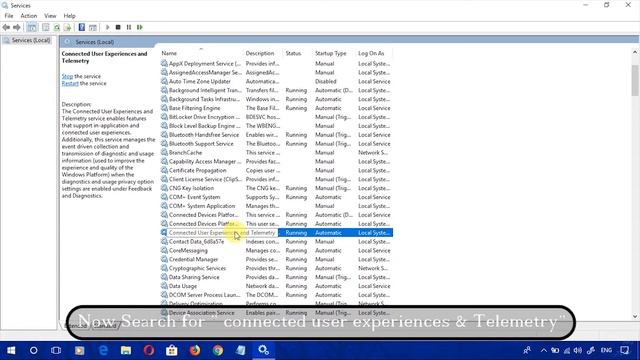This screenshot has width=640, height=360.
Task: Click the gear icon beside Block Level Backup Engine
Action: 164,126
